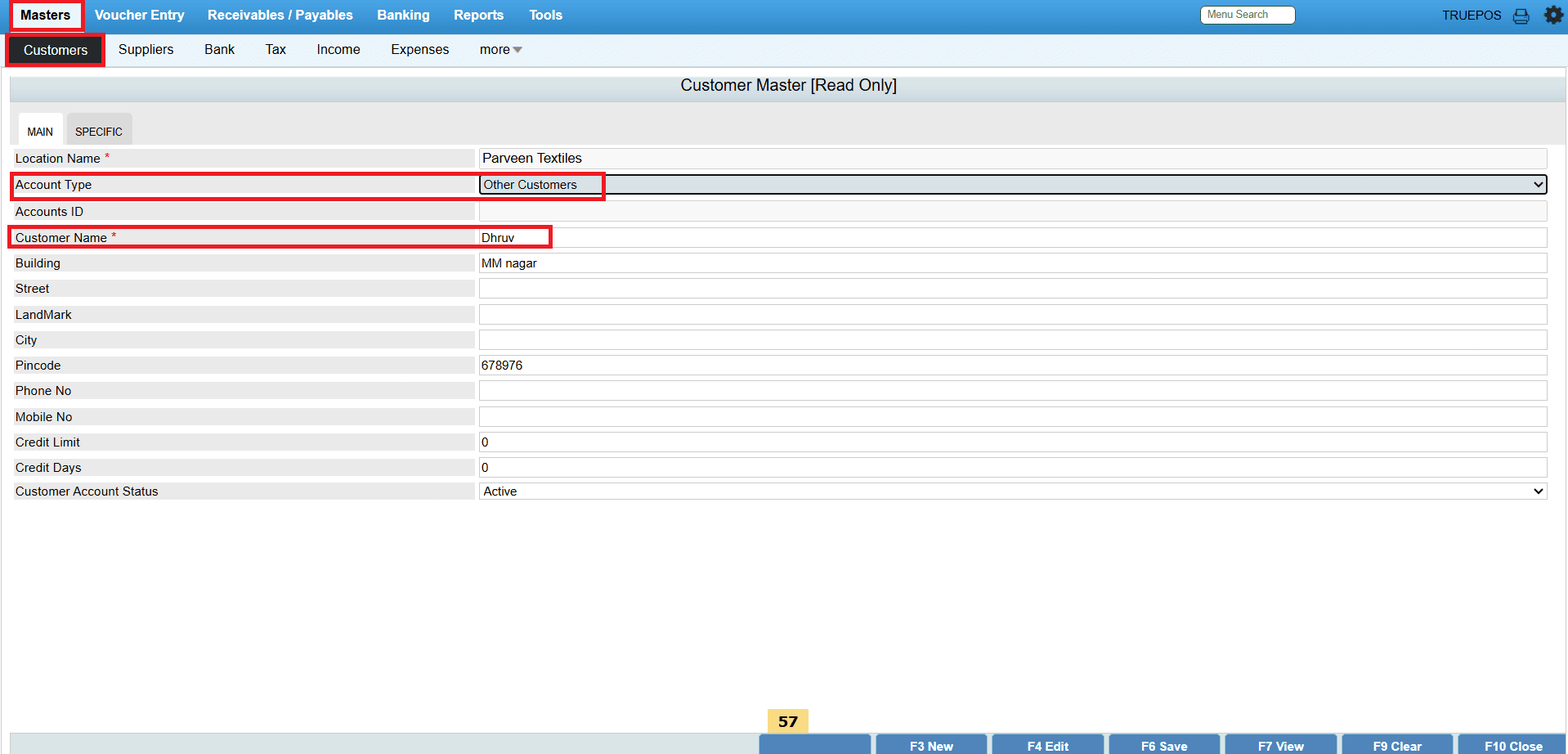The width and height of the screenshot is (1568, 754).
Task: Click the Customer Master [Read Only] title
Action: [x=788, y=85]
